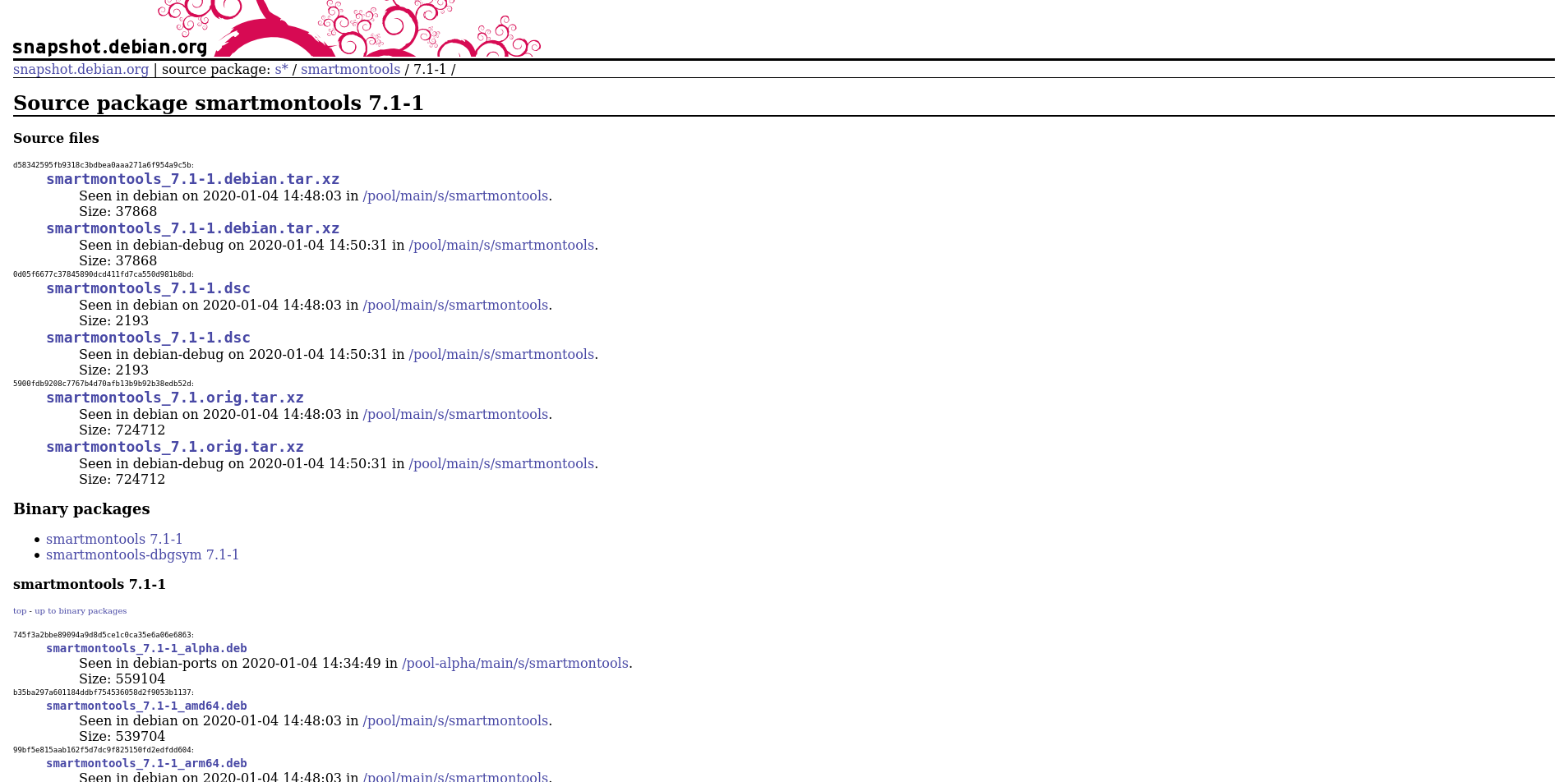Download smartmontools_7.1-1_arm64.deb
The image size is (1568, 782).
[146, 763]
